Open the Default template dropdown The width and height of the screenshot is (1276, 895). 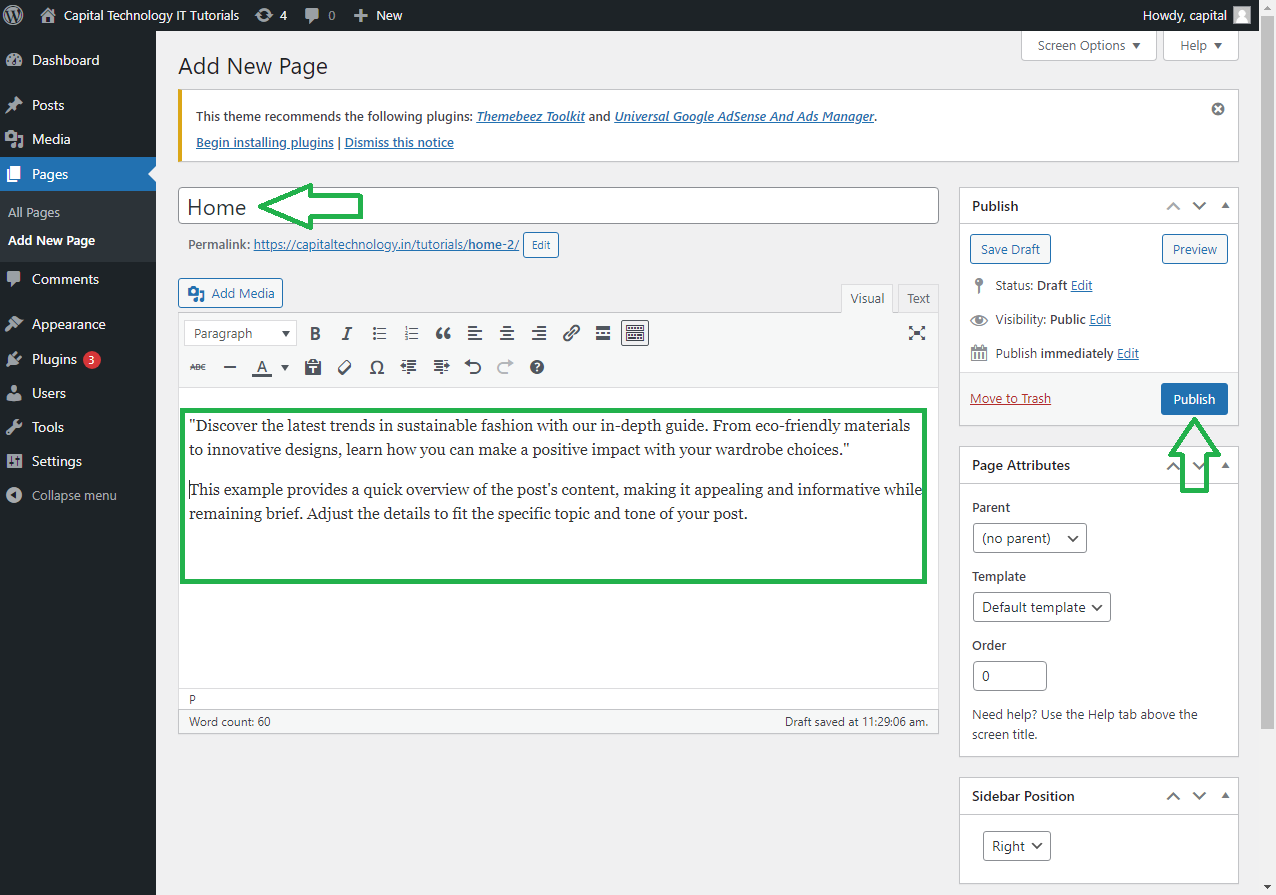click(1041, 607)
